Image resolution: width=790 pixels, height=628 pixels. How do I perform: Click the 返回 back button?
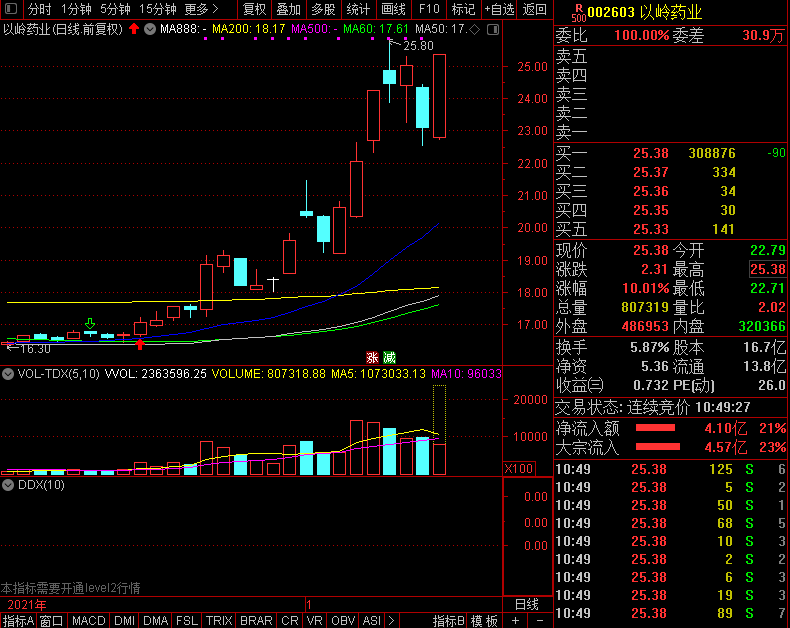click(x=535, y=9)
